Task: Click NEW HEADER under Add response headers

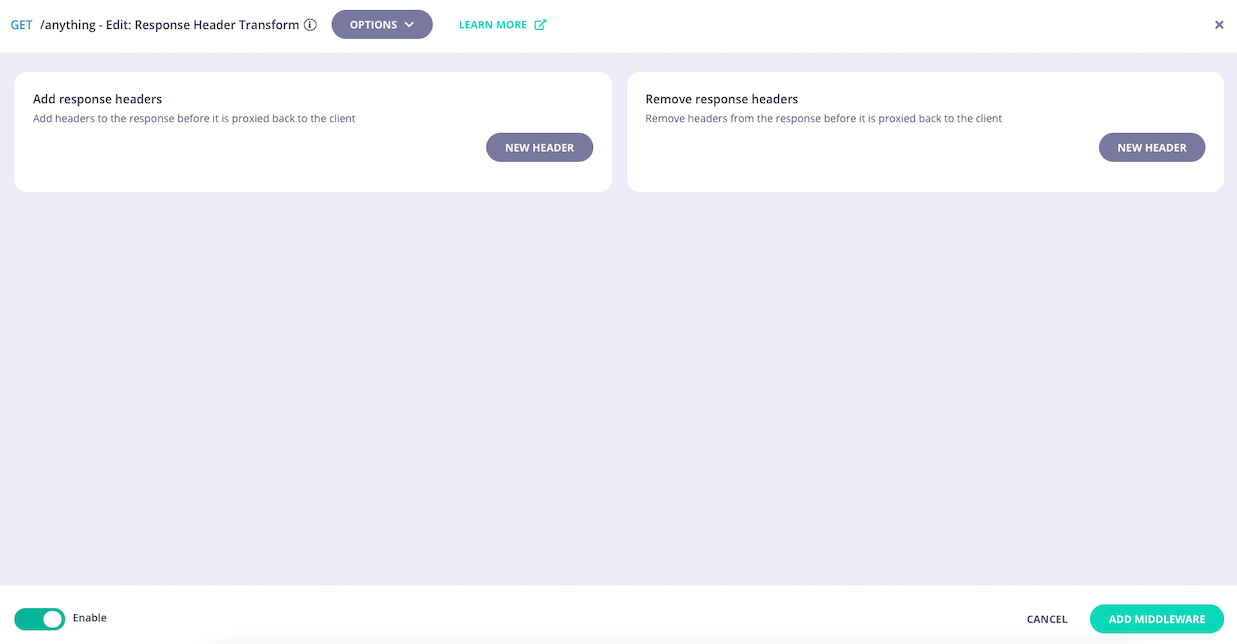Action: coord(539,147)
